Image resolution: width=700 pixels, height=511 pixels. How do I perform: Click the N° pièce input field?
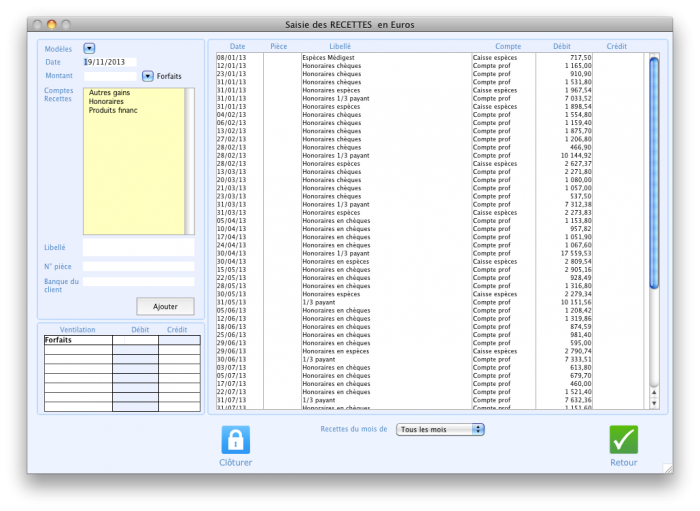point(139,266)
